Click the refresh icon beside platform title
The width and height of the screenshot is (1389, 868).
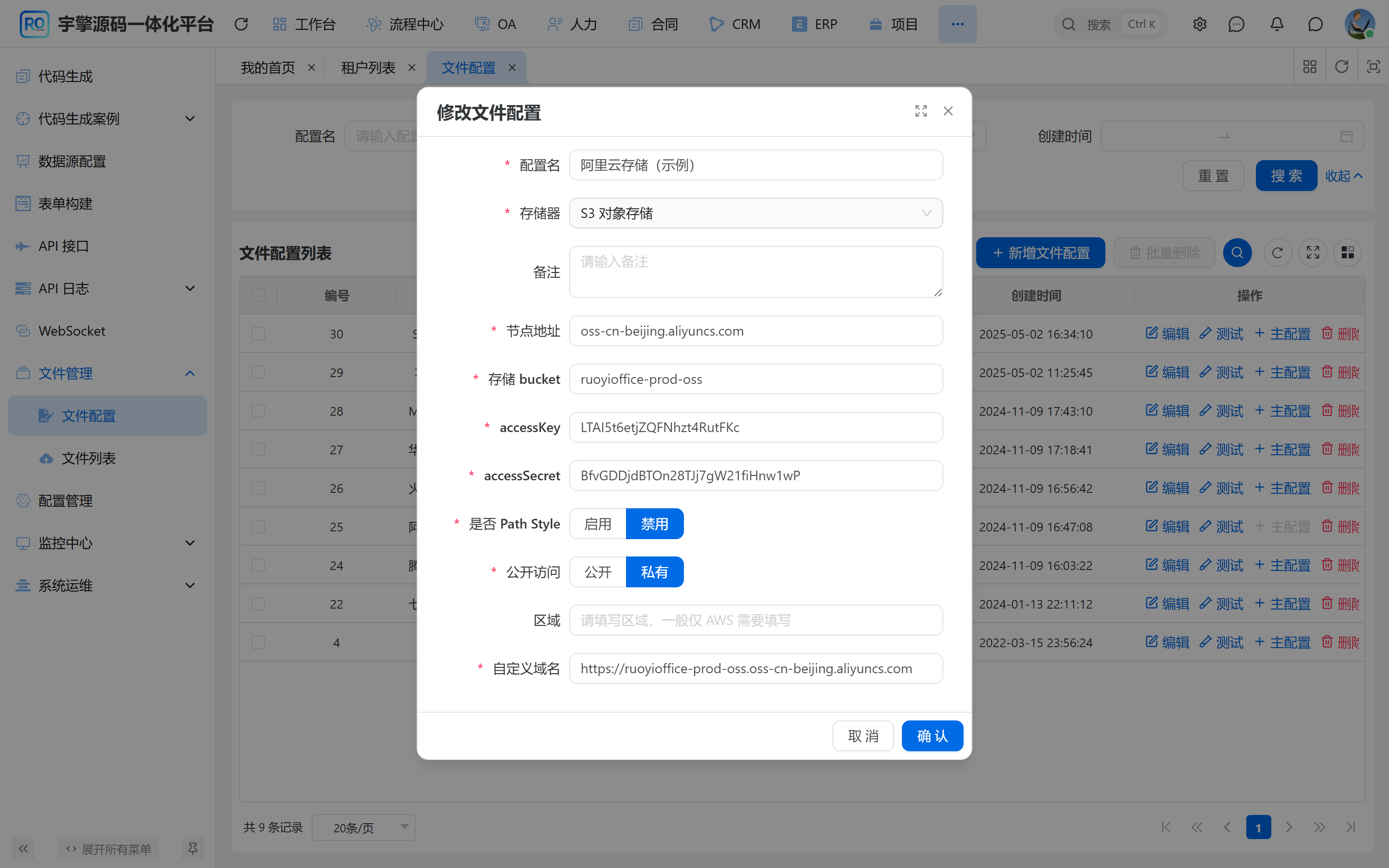(241, 24)
